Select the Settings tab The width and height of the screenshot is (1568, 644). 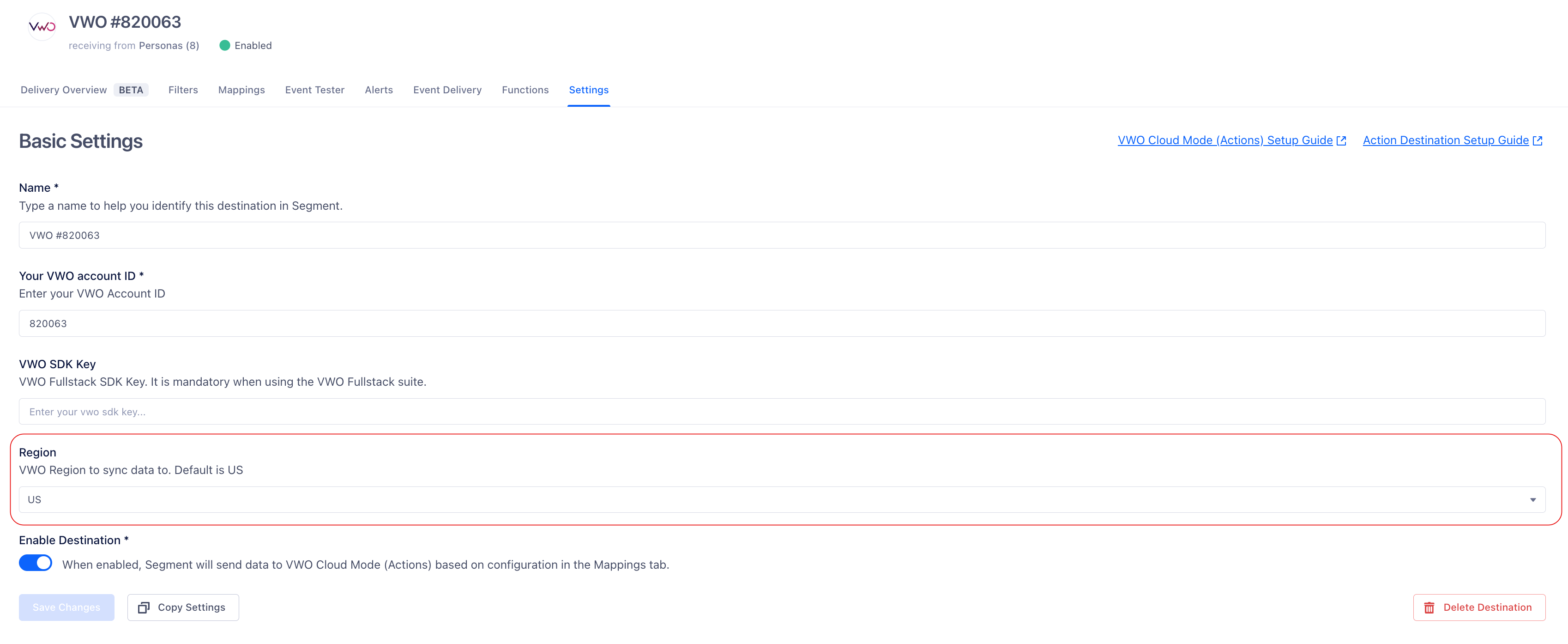[x=589, y=90]
